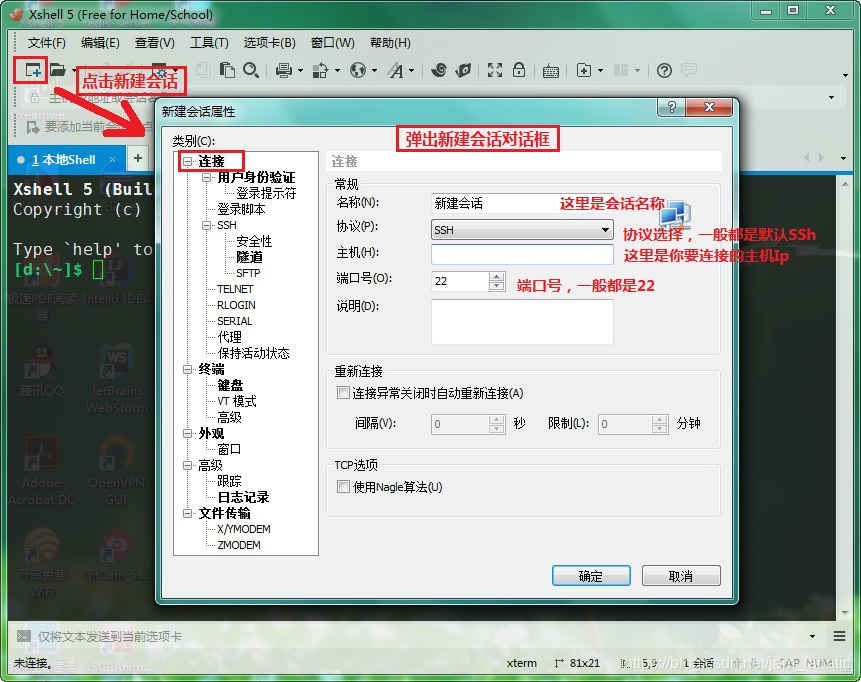Click the Paste clipboard toolbar icon
The height and width of the screenshot is (682, 861).
[x=227, y=70]
